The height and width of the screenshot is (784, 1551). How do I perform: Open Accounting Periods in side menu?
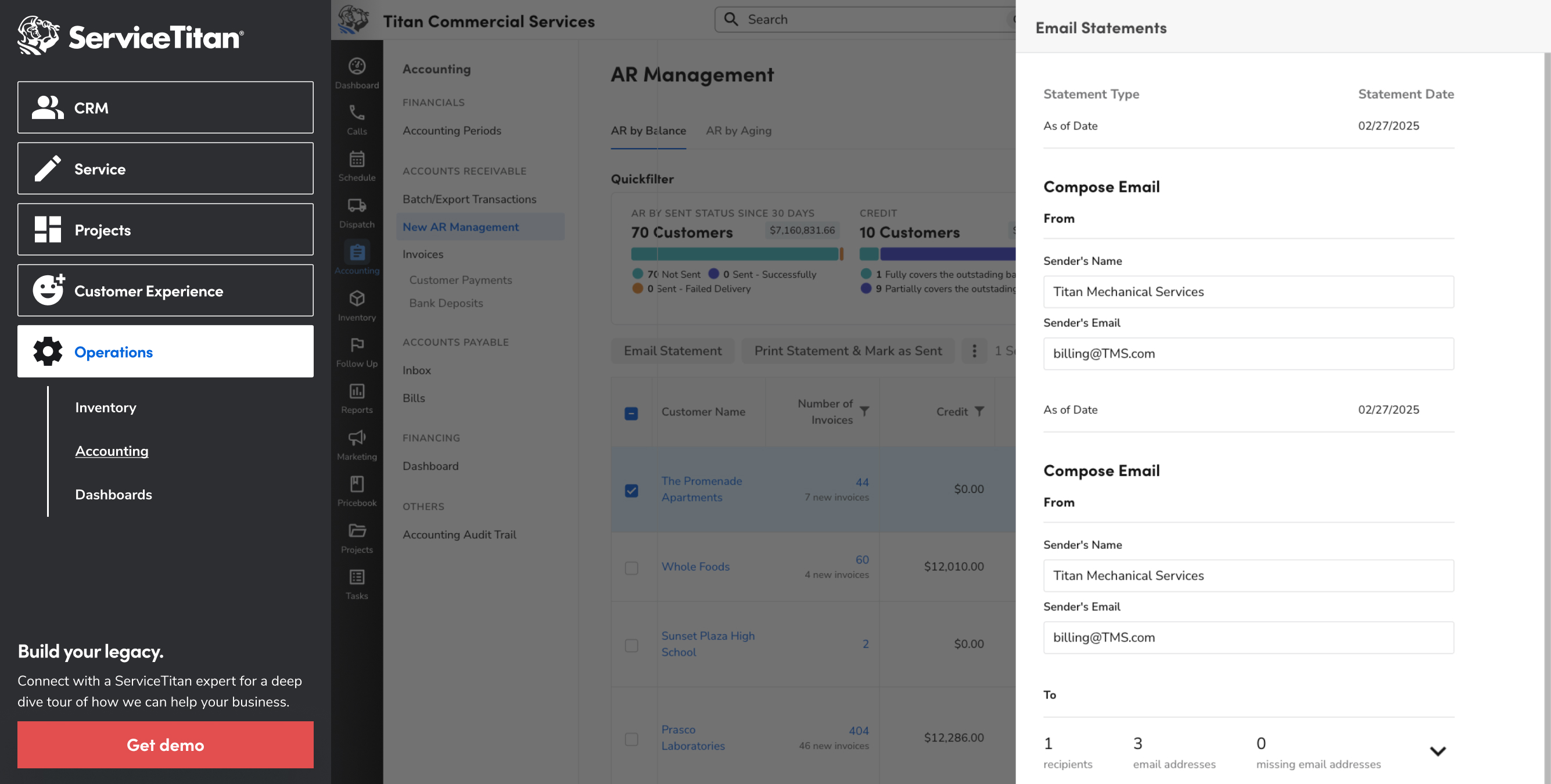[451, 131]
